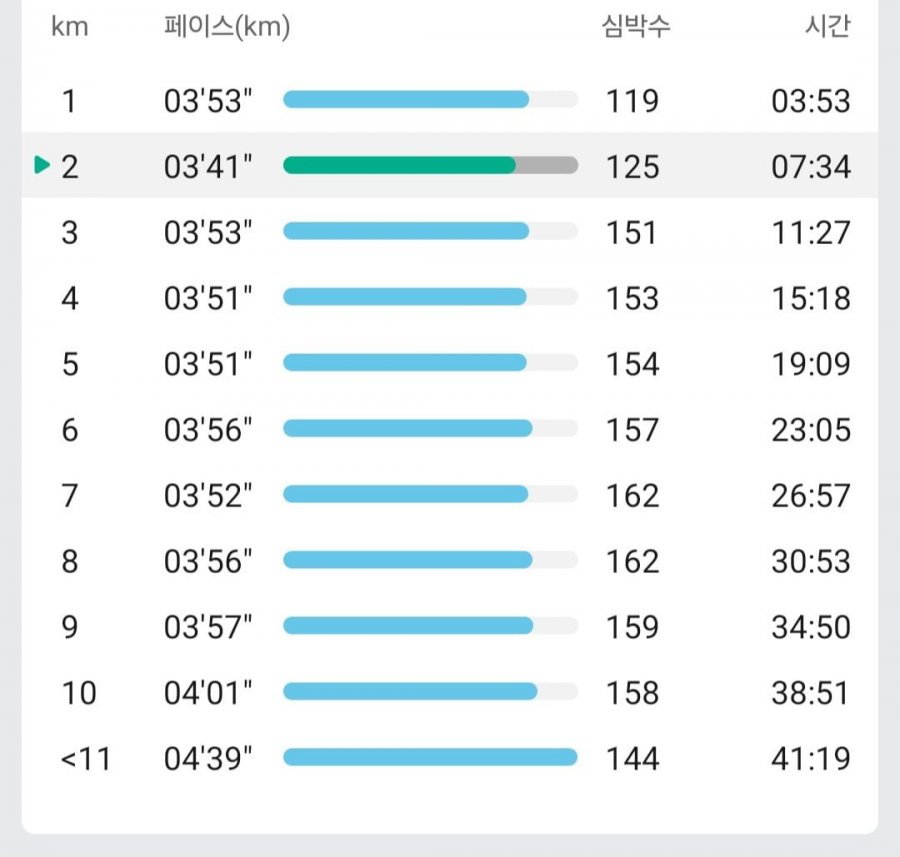Click the 시간 time column header
900x857 pixels.
pyautogui.click(x=828, y=26)
